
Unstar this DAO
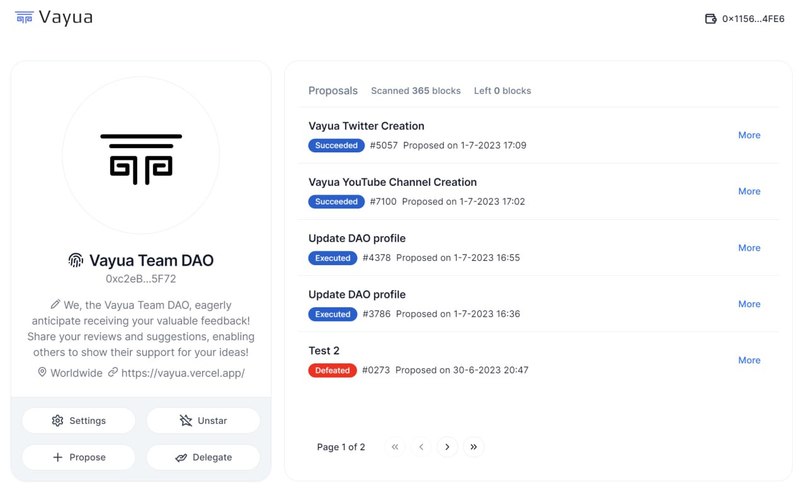[203, 420]
